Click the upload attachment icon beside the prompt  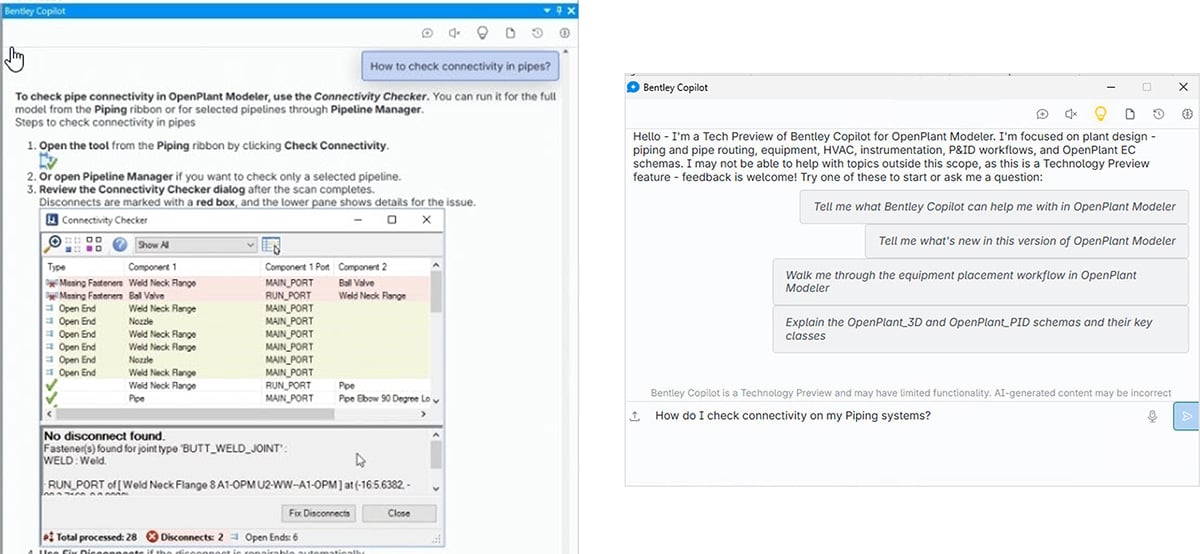(x=635, y=416)
